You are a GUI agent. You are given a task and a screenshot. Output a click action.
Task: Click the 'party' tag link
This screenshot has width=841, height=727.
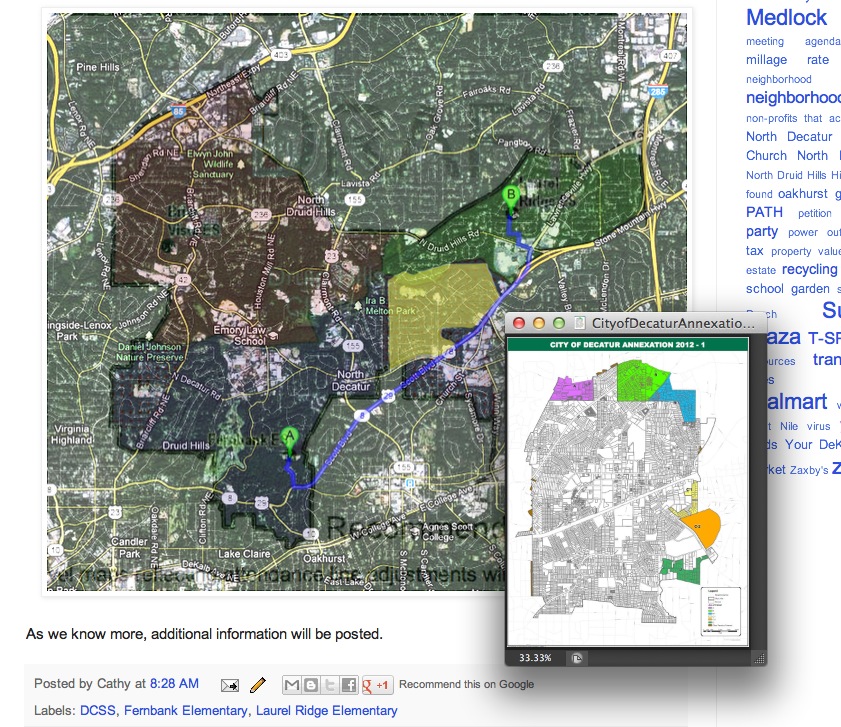762,231
